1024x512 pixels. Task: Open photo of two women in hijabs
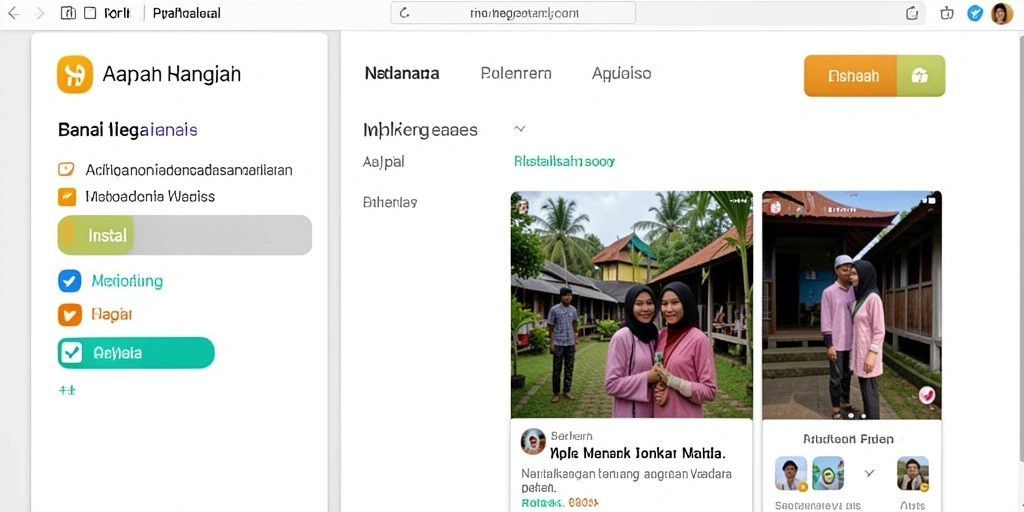(x=632, y=304)
